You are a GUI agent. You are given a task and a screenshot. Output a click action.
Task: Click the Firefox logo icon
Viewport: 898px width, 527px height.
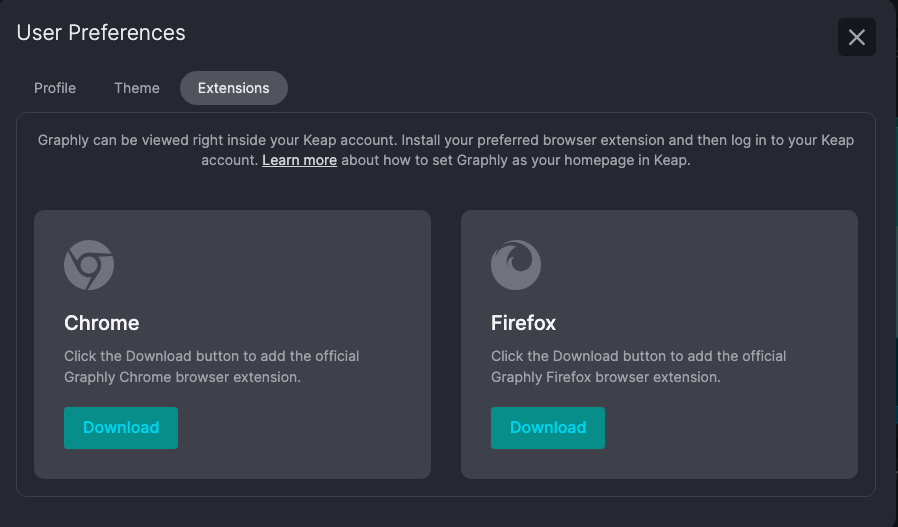tap(516, 265)
